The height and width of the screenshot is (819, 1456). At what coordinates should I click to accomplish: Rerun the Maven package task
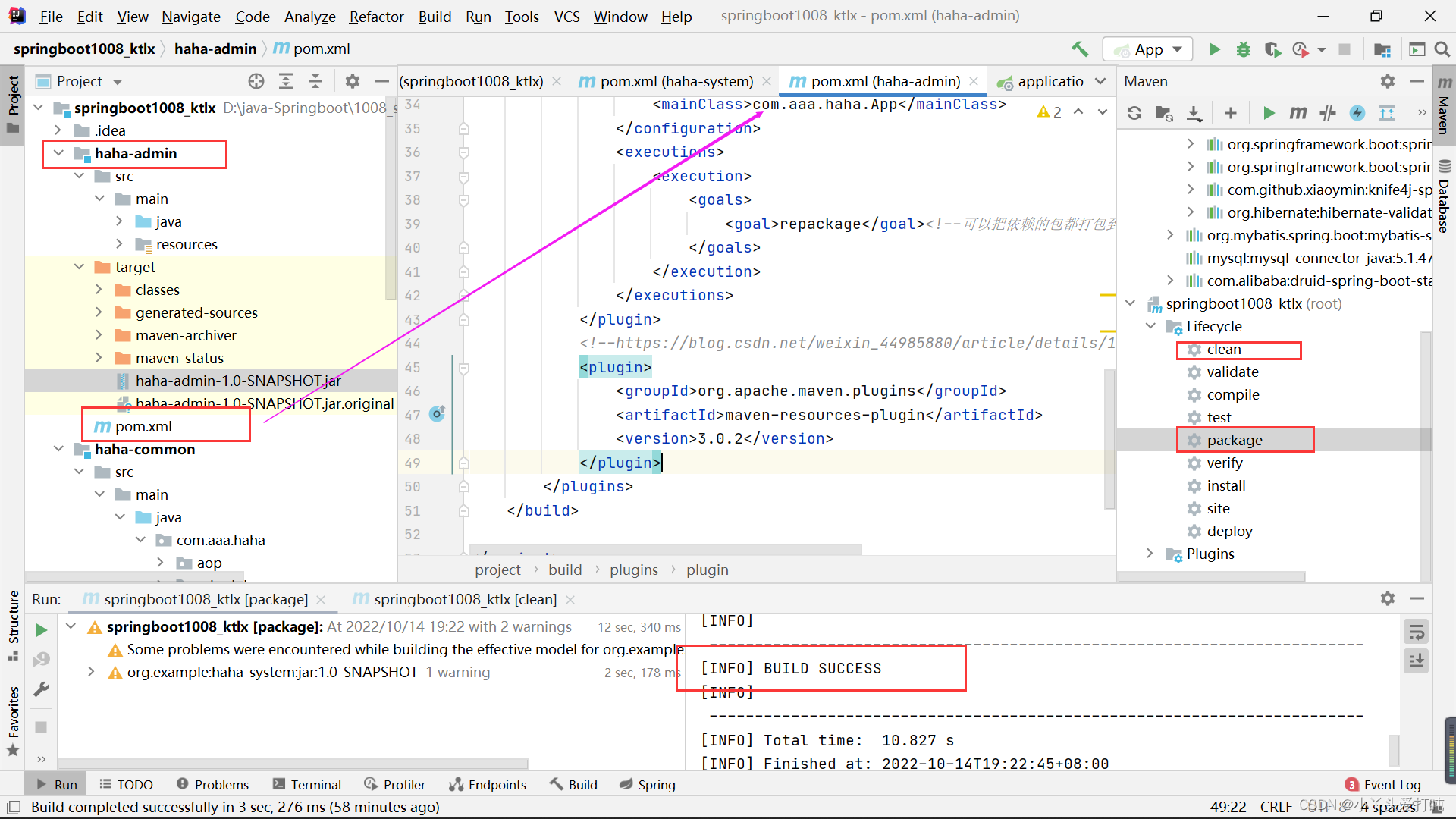[x=42, y=630]
